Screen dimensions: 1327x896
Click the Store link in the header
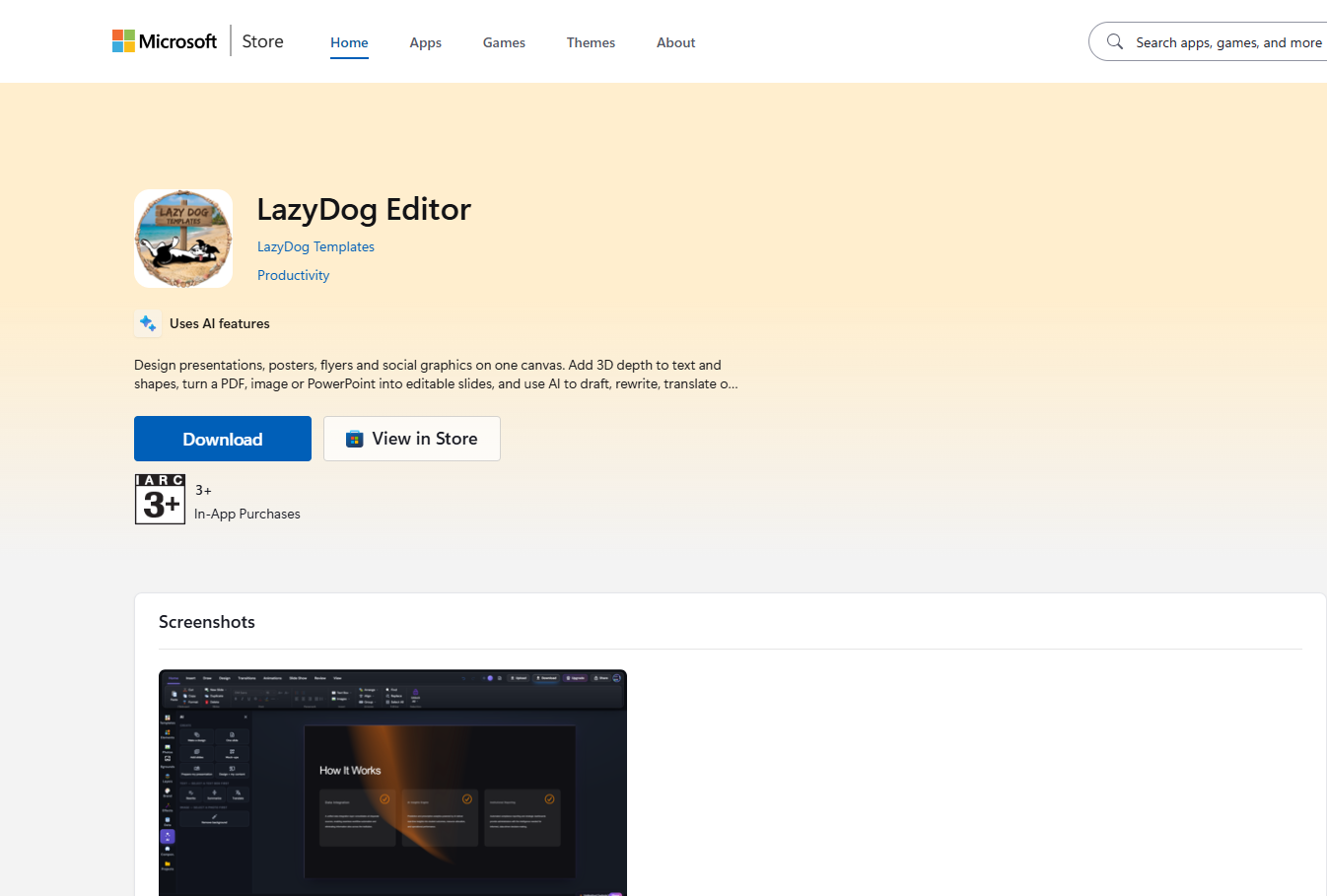pyautogui.click(x=262, y=41)
